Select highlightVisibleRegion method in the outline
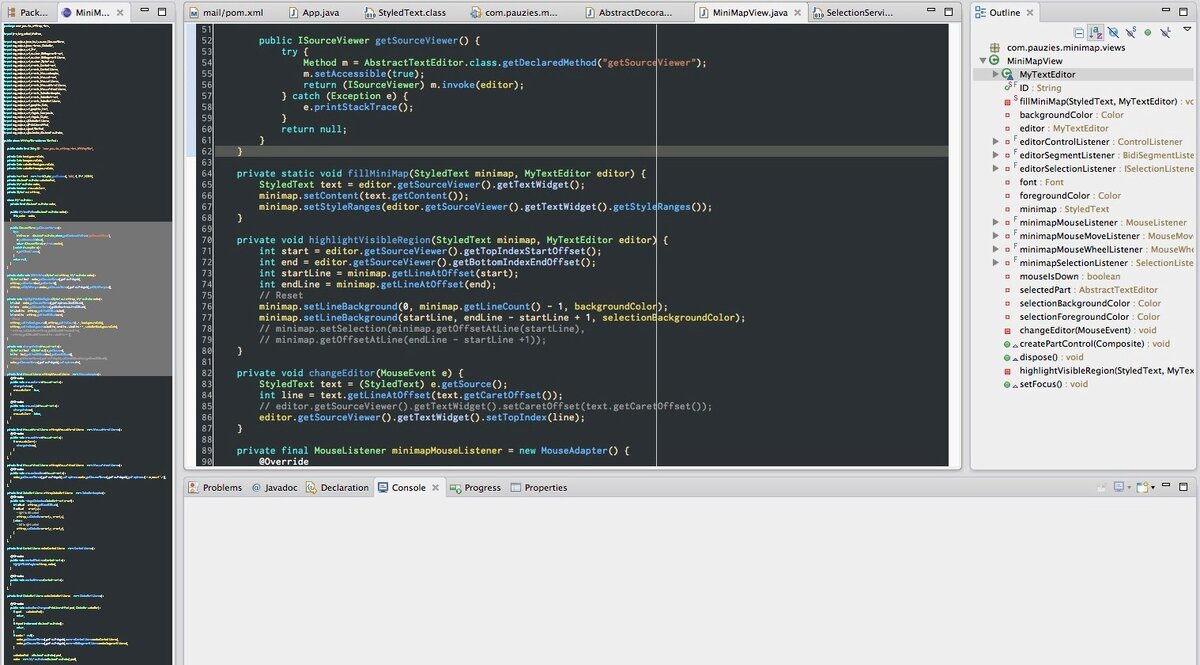 [x=1106, y=371]
